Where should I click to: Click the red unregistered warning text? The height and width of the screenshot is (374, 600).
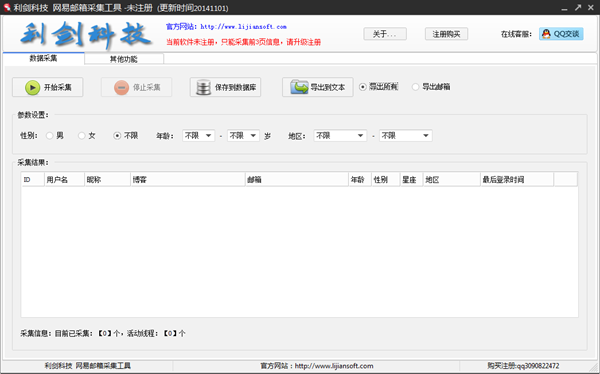(x=243, y=42)
